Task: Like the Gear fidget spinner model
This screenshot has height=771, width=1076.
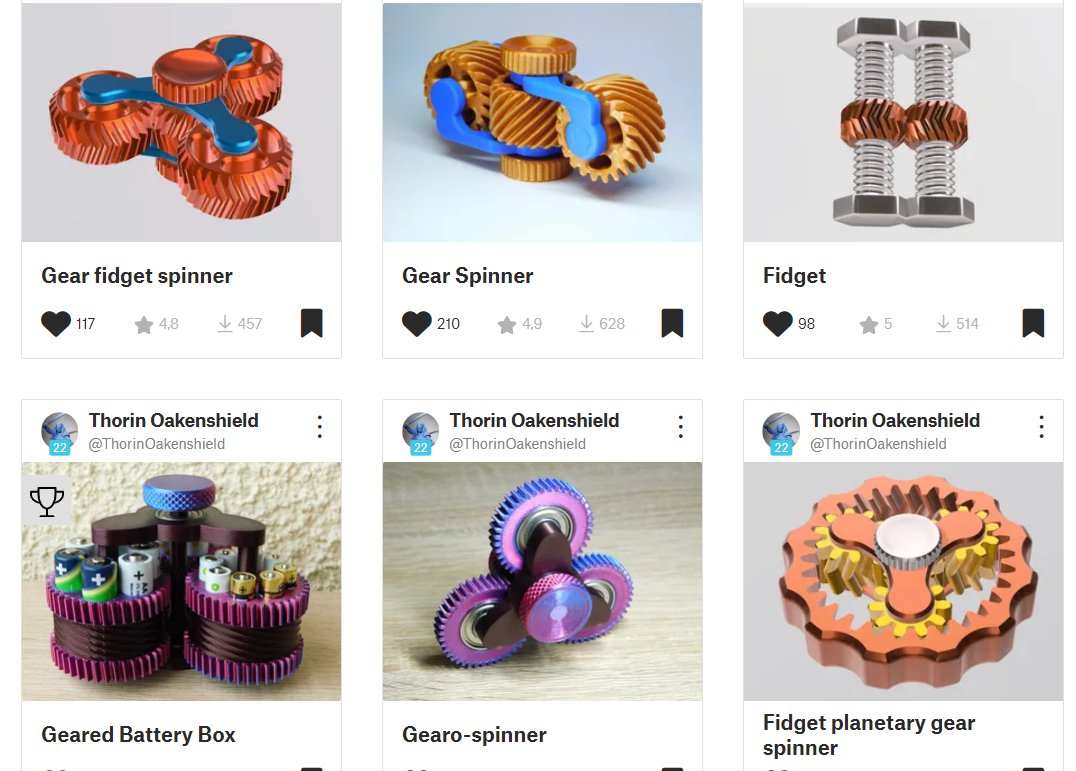Action: pos(56,324)
